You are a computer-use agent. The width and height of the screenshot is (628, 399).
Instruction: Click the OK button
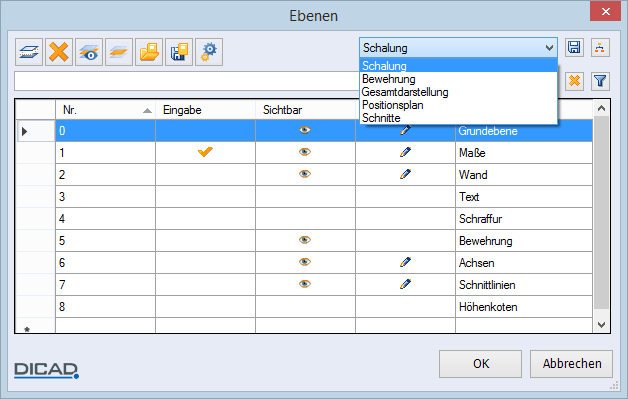(x=480, y=364)
